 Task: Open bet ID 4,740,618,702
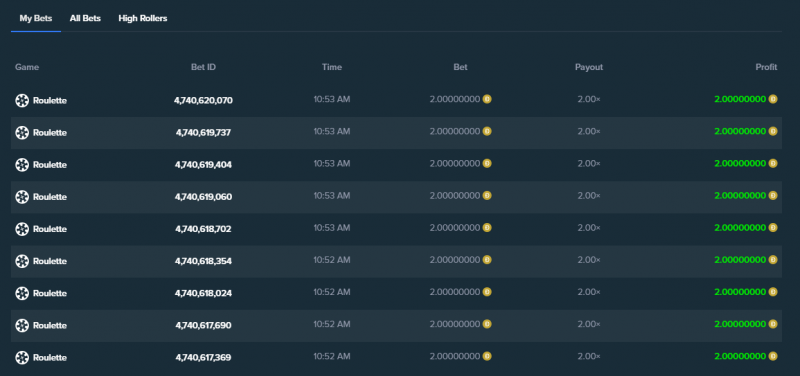tap(203, 229)
